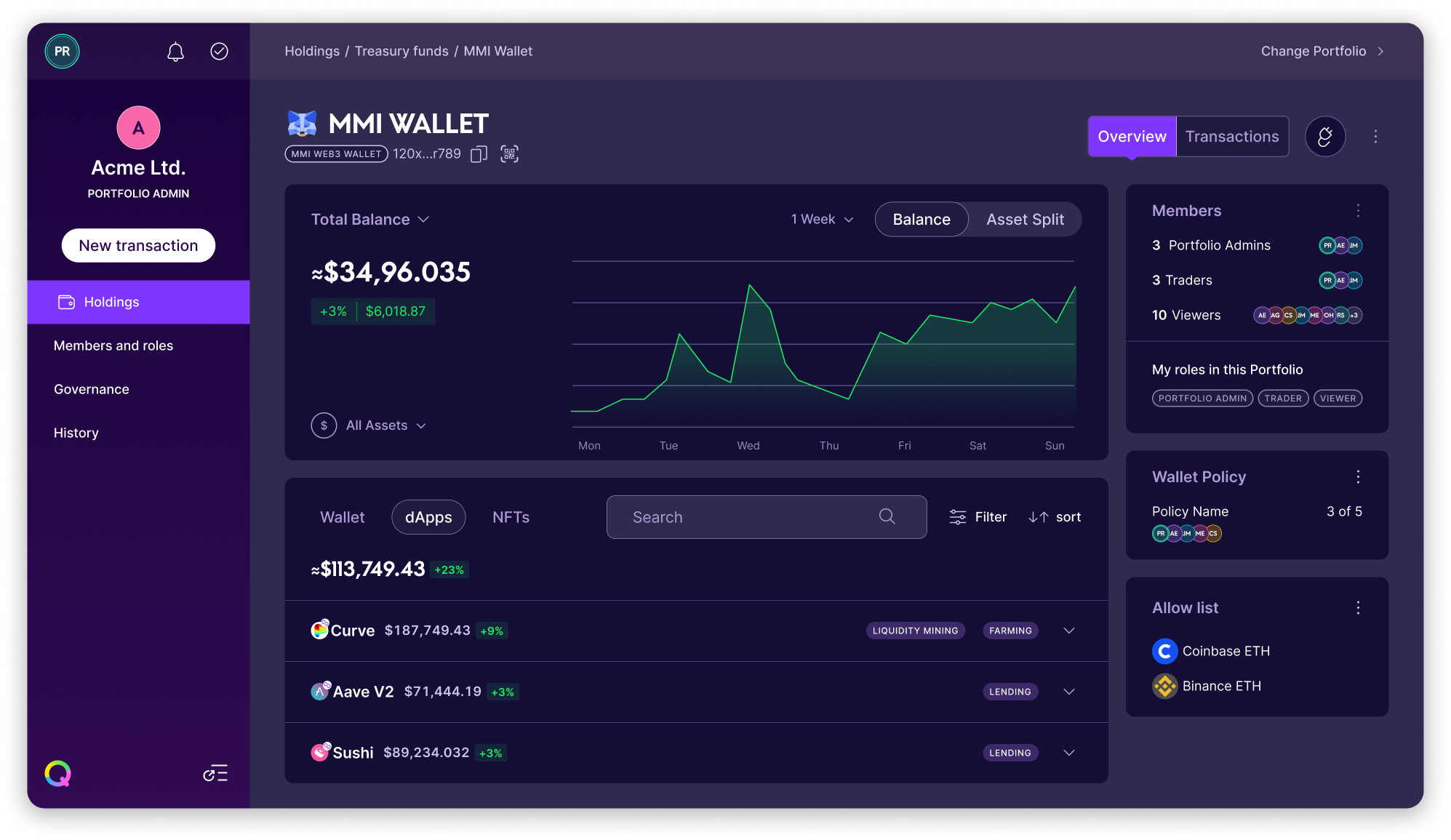
Task: Toggle the chart to Balance view
Action: [x=921, y=219]
